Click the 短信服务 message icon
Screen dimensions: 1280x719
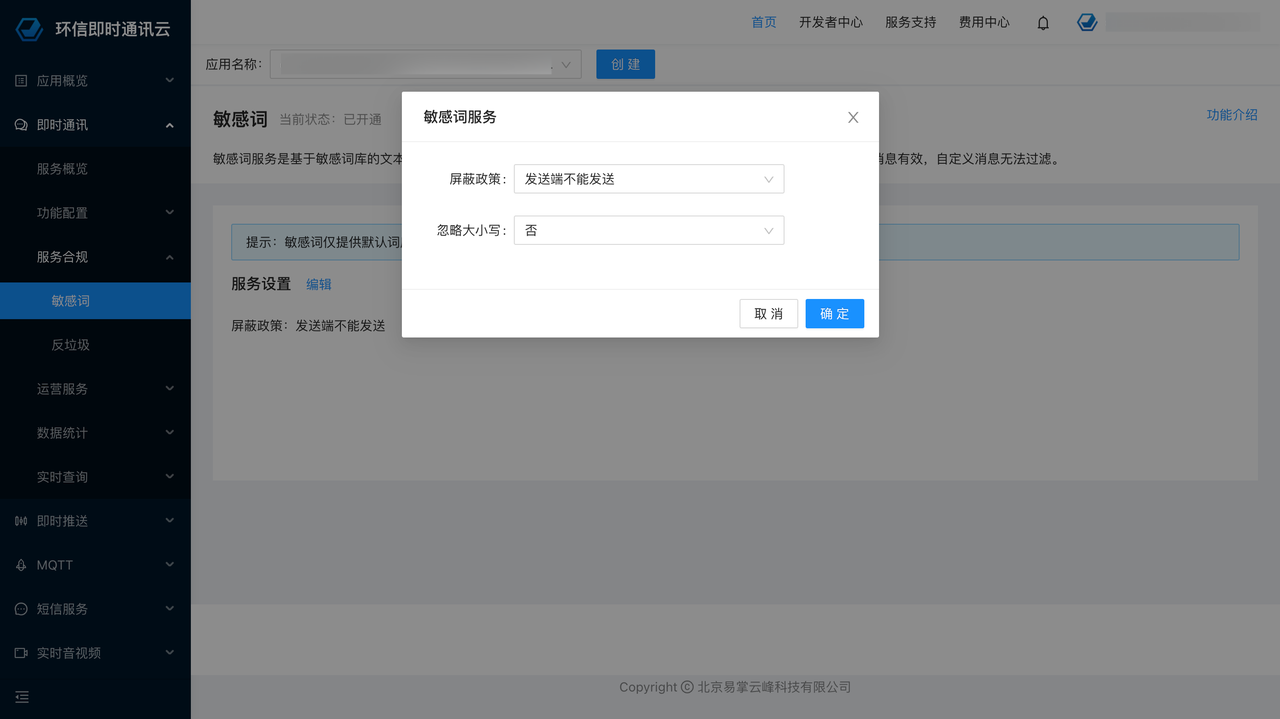click(x=21, y=609)
